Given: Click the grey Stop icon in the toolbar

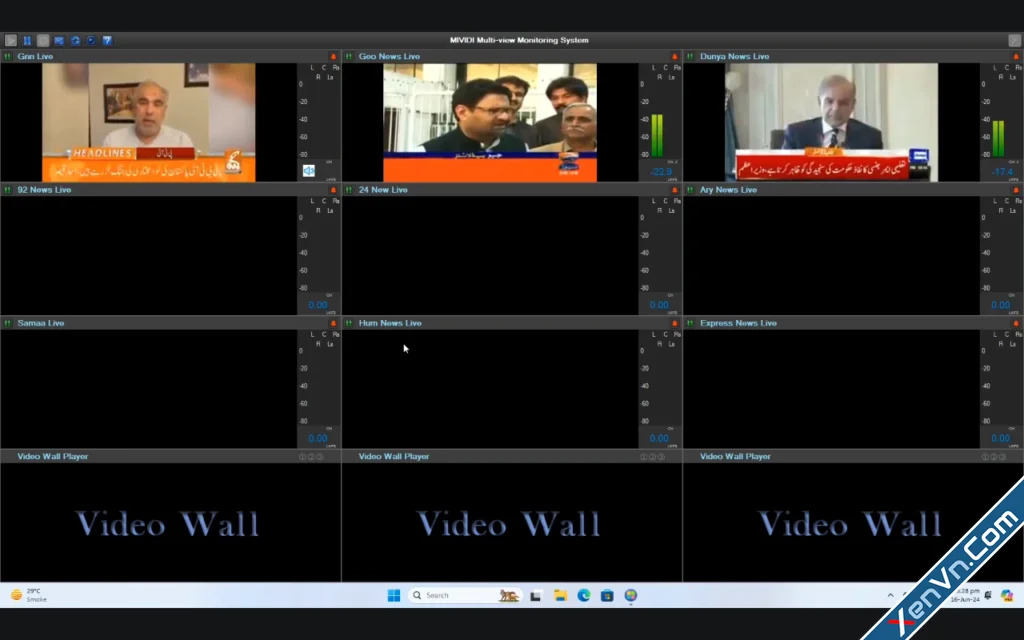Looking at the screenshot, I should click(43, 40).
